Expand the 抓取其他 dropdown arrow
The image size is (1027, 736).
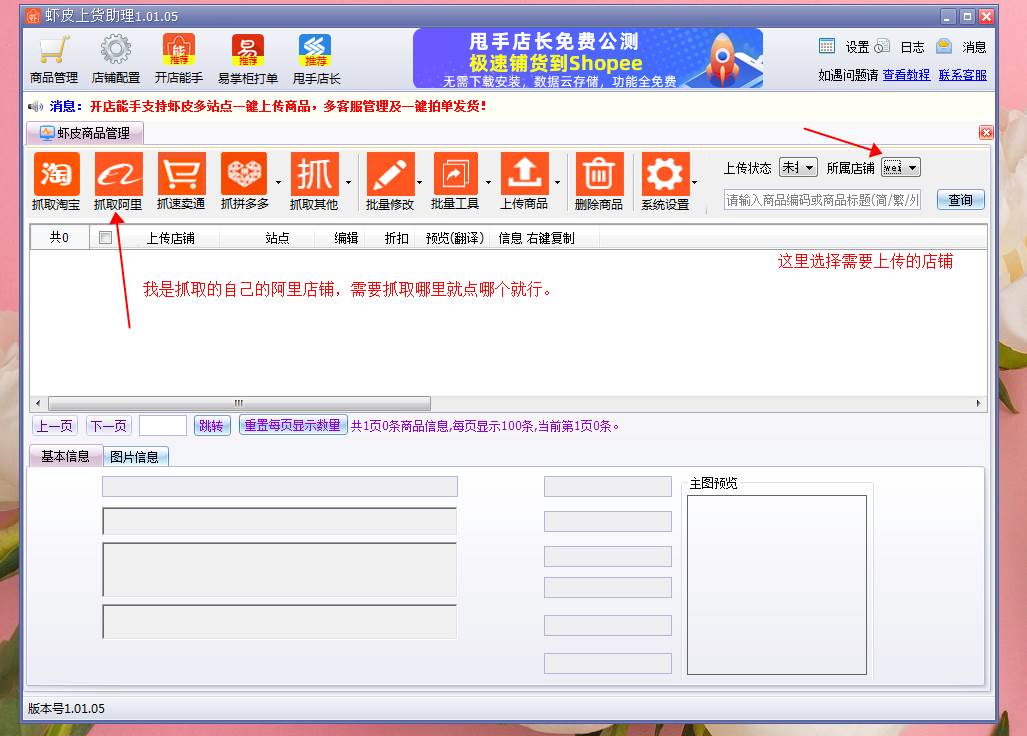pos(348,182)
